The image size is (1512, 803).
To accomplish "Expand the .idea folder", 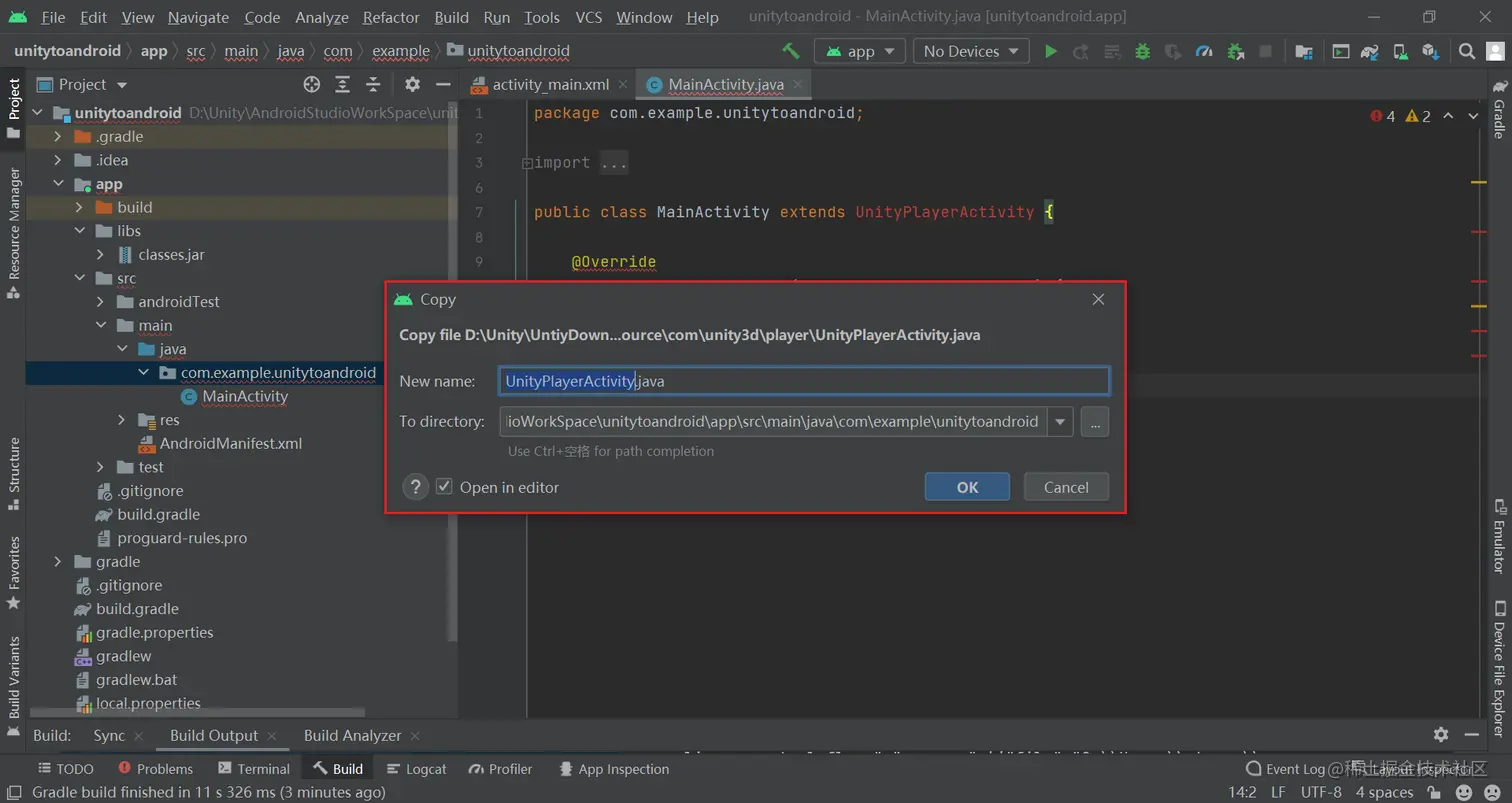I will [x=58, y=160].
